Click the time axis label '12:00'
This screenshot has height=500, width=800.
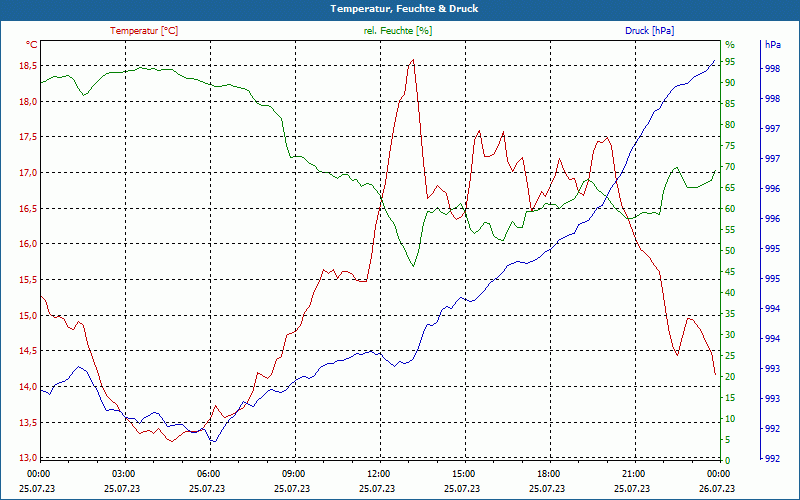378,473
